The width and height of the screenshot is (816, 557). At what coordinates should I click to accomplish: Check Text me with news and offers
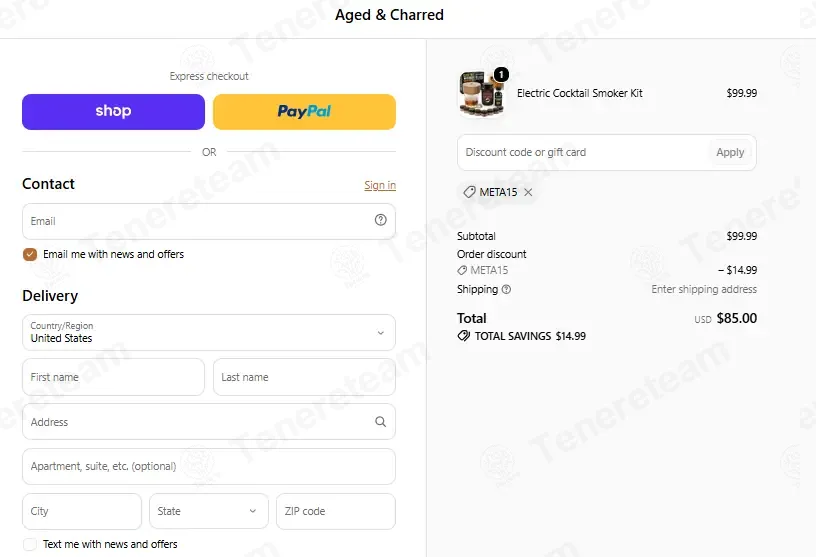point(30,544)
